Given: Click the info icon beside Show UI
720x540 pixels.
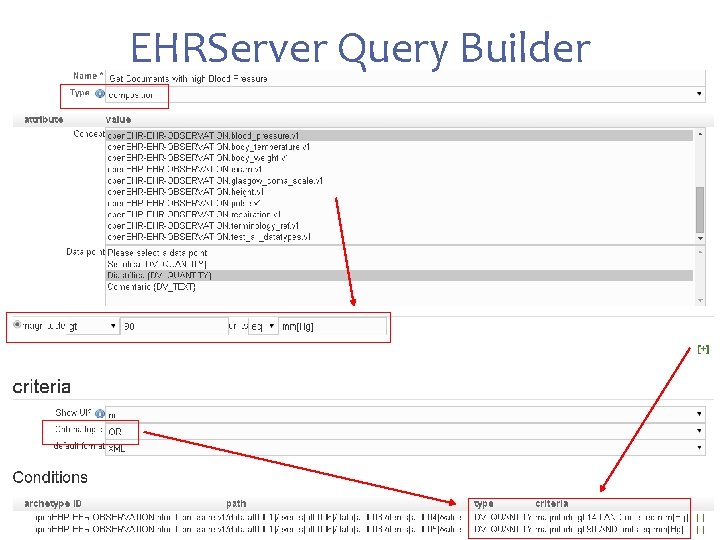Looking at the screenshot, I should point(100,413).
